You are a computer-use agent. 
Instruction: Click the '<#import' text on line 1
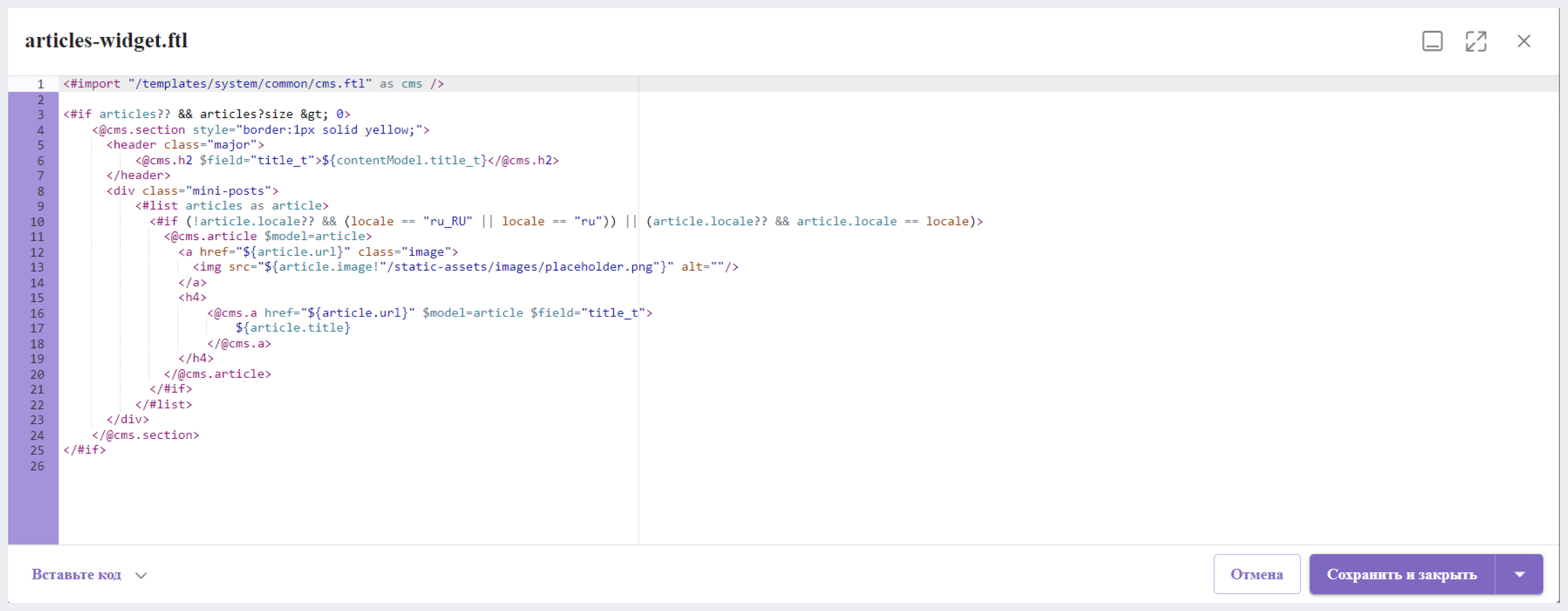coord(92,84)
